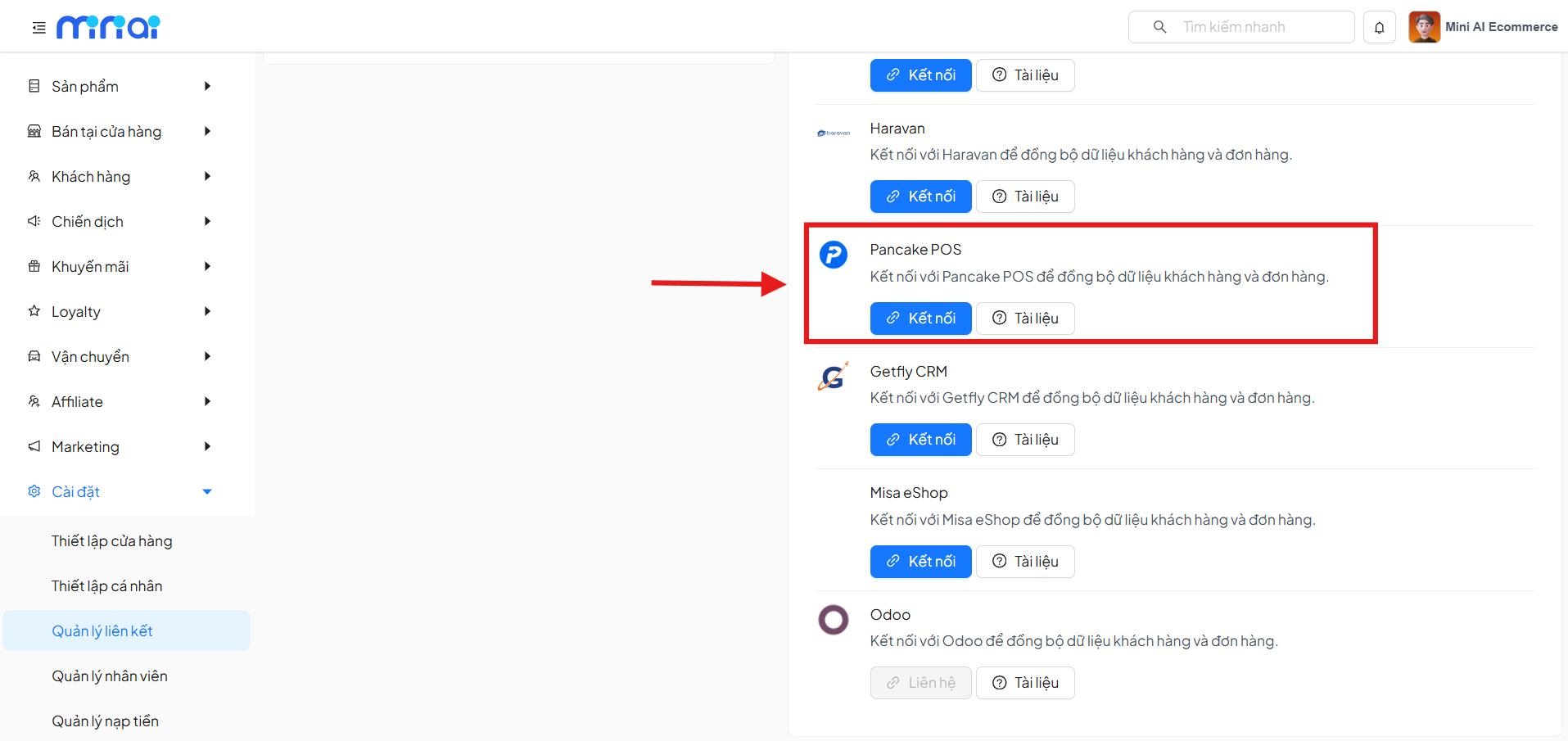This screenshot has height=741, width=1568.
Task: Click the Odoo logo
Action: point(833,620)
